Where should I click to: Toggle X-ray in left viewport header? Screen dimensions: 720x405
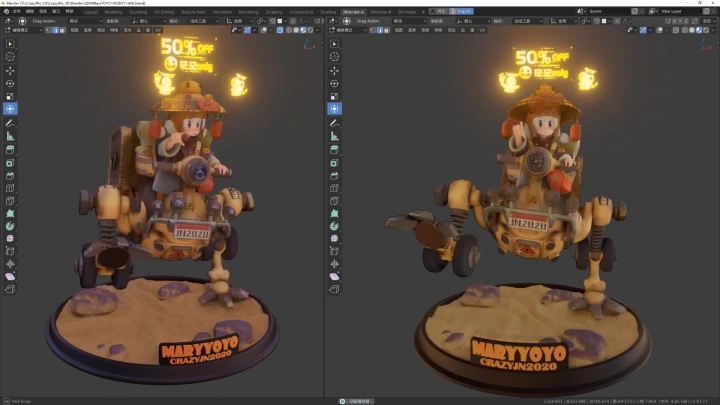[x=280, y=30]
